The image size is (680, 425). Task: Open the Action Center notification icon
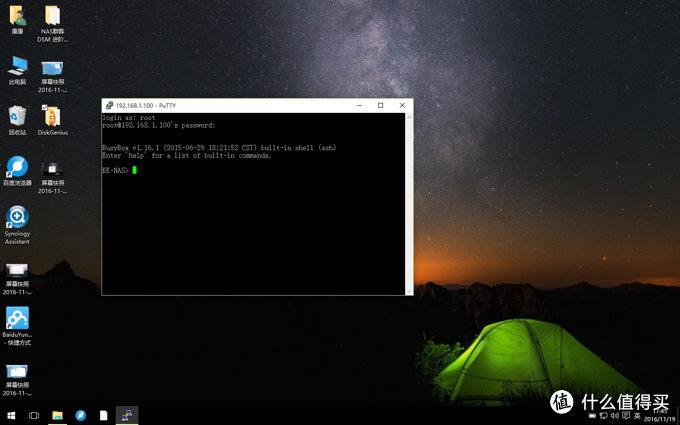pos(626,416)
